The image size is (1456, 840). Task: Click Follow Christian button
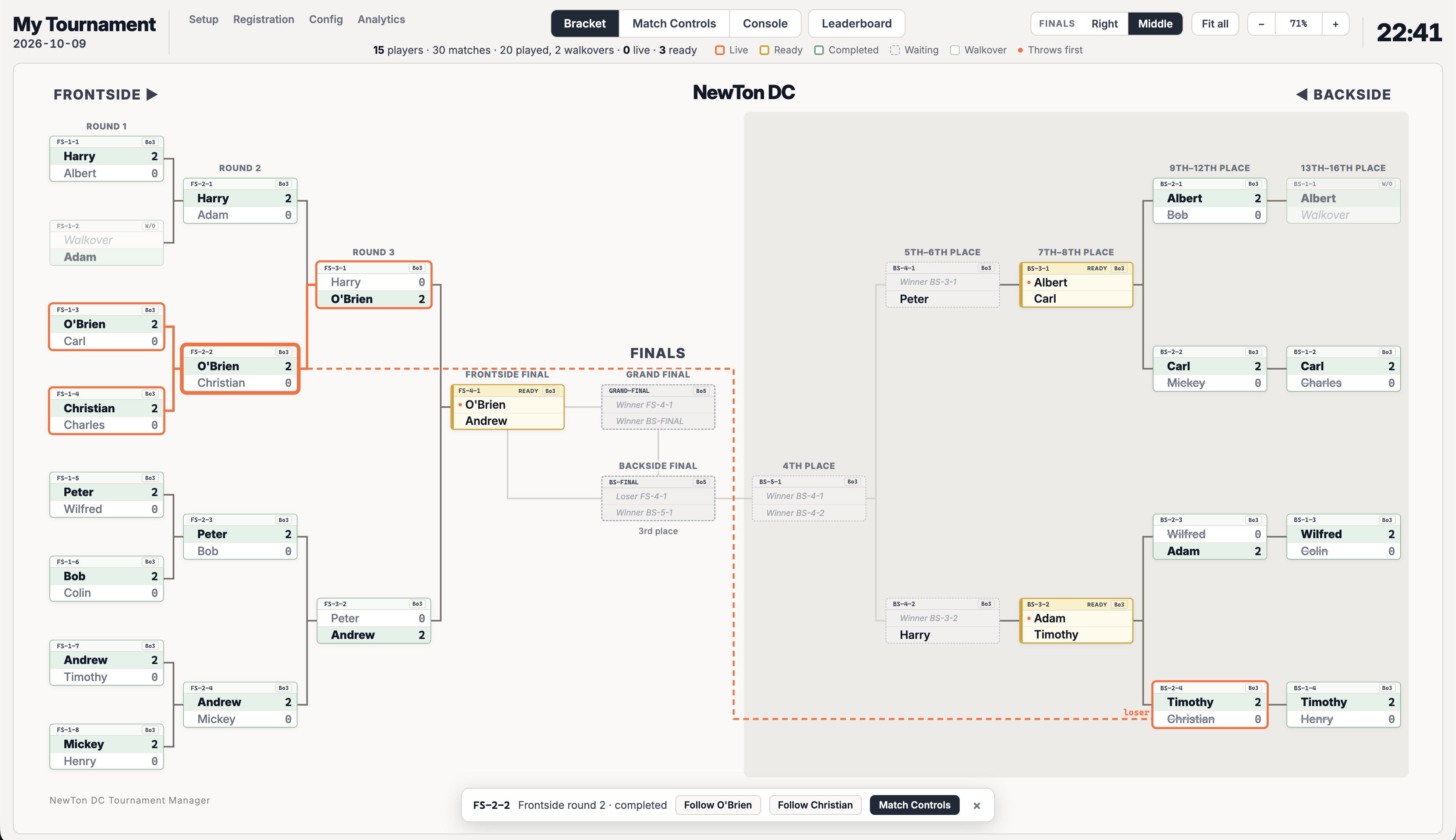pos(815,805)
